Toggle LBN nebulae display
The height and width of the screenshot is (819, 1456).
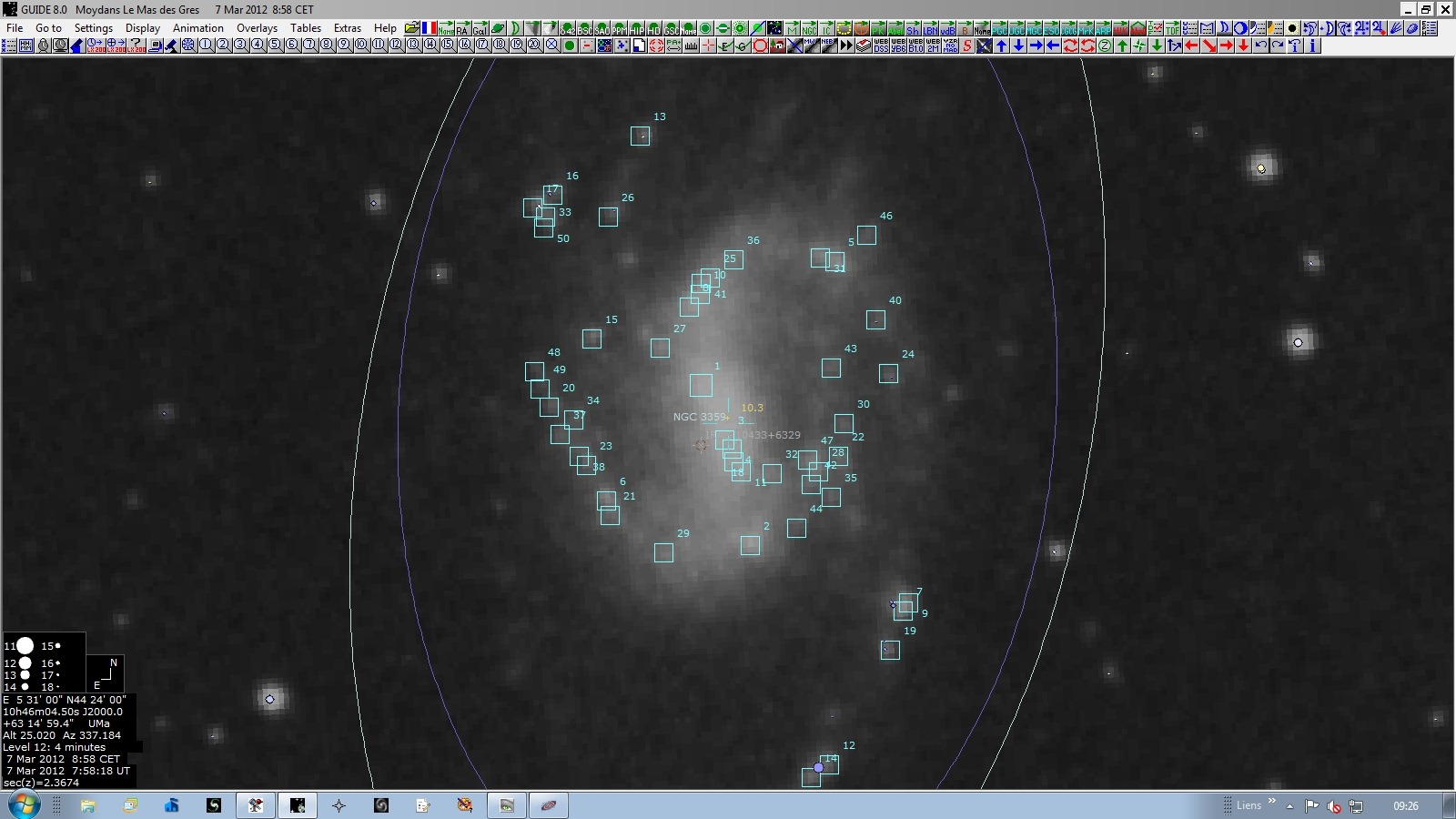[x=930, y=28]
